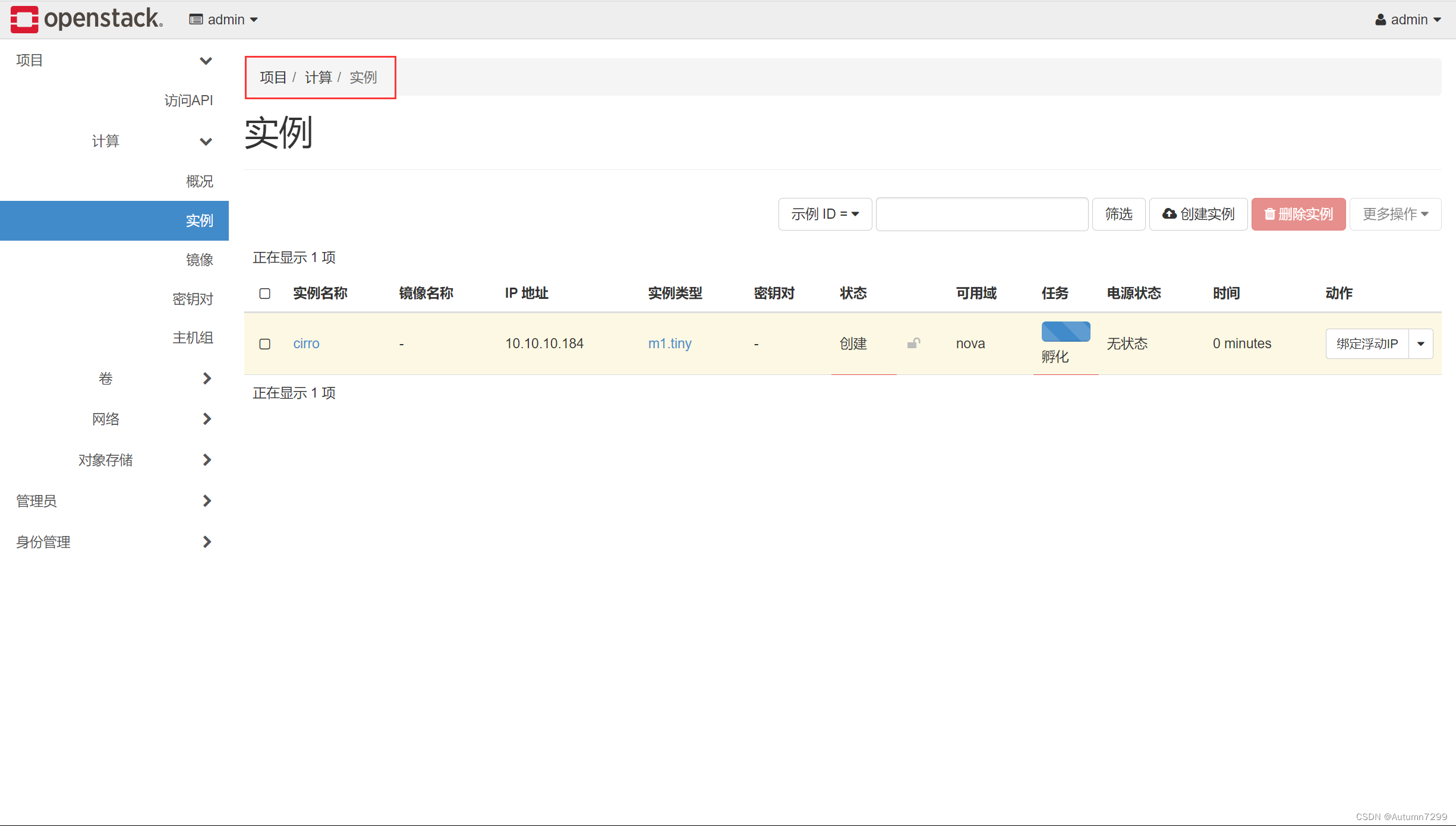The image size is (1456, 826).
Task: Check the cirro instance row checkbox
Action: click(265, 344)
